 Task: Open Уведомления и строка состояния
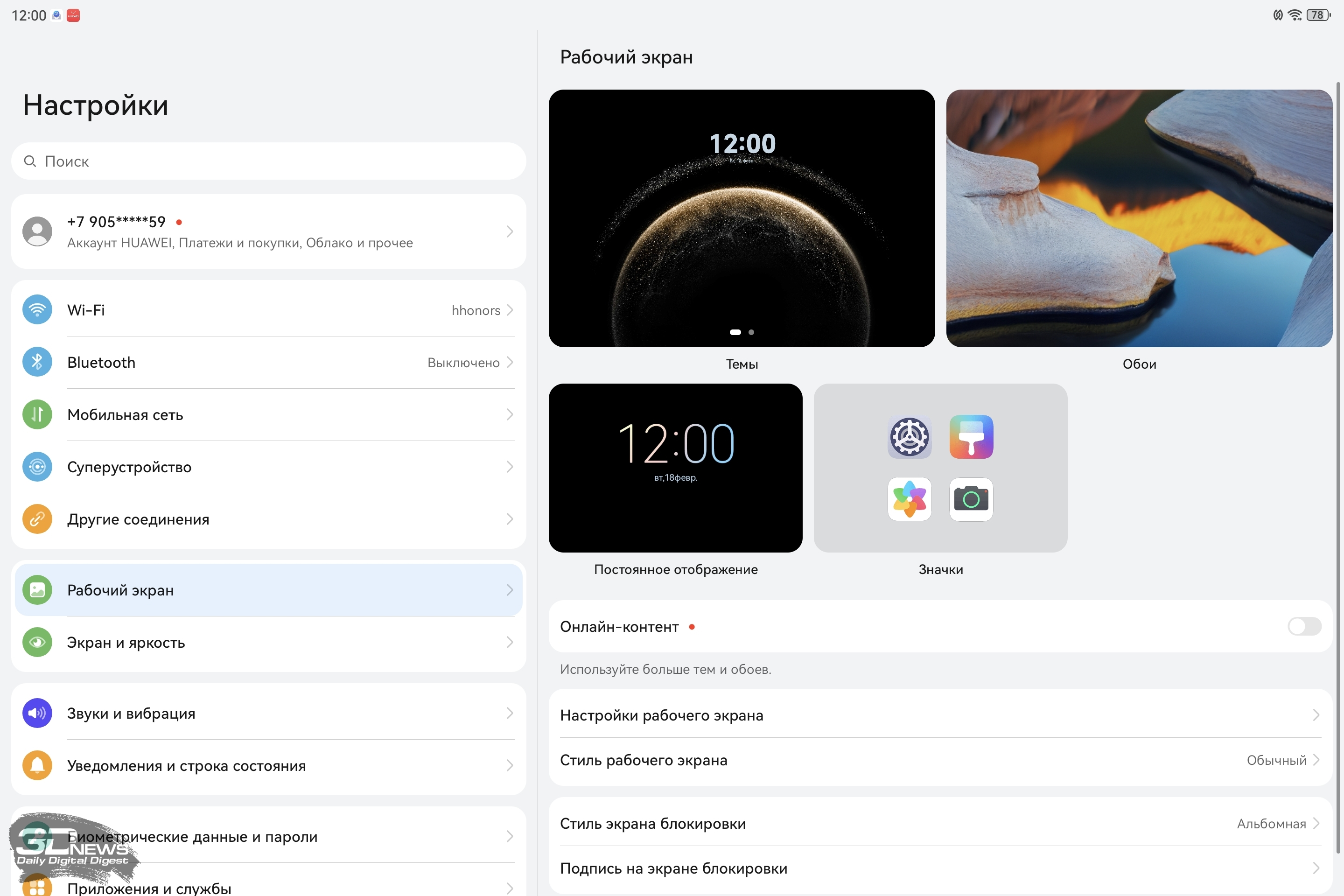point(269,765)
